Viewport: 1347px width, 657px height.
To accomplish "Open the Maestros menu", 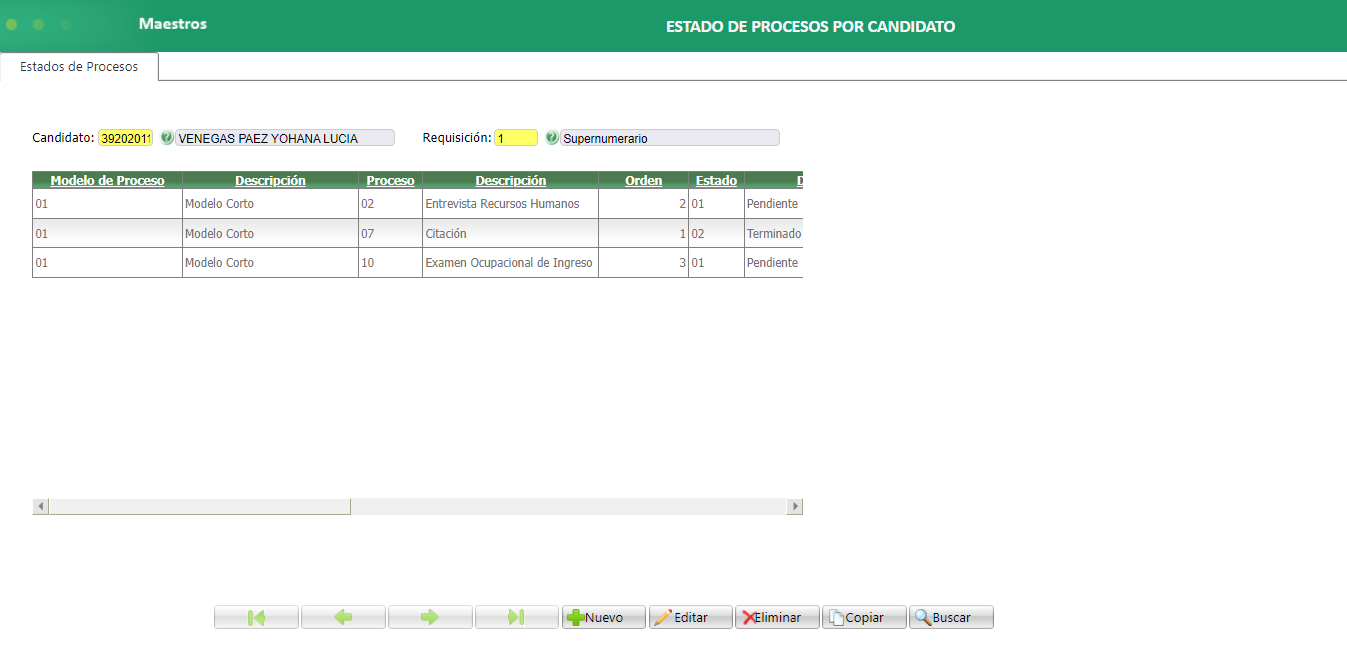I will (x=171, y=25).
